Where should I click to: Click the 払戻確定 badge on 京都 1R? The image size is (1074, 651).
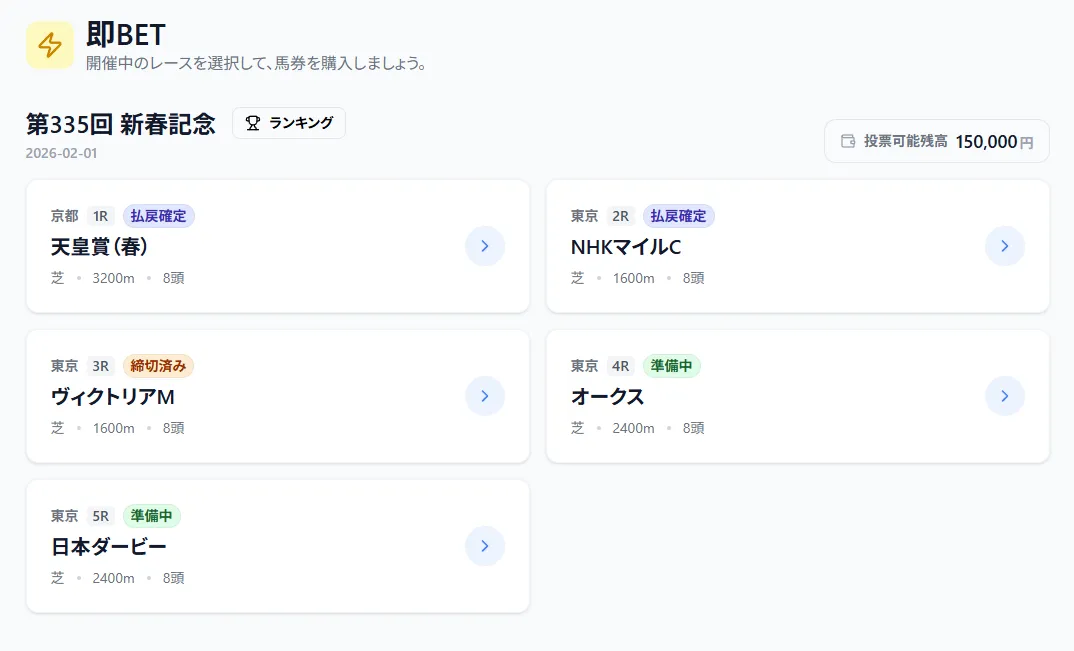click(x=159, y=215)
